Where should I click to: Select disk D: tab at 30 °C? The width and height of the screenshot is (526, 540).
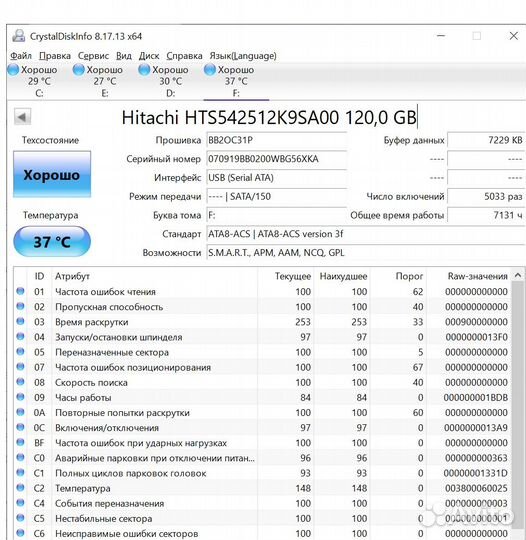[171, 81]
